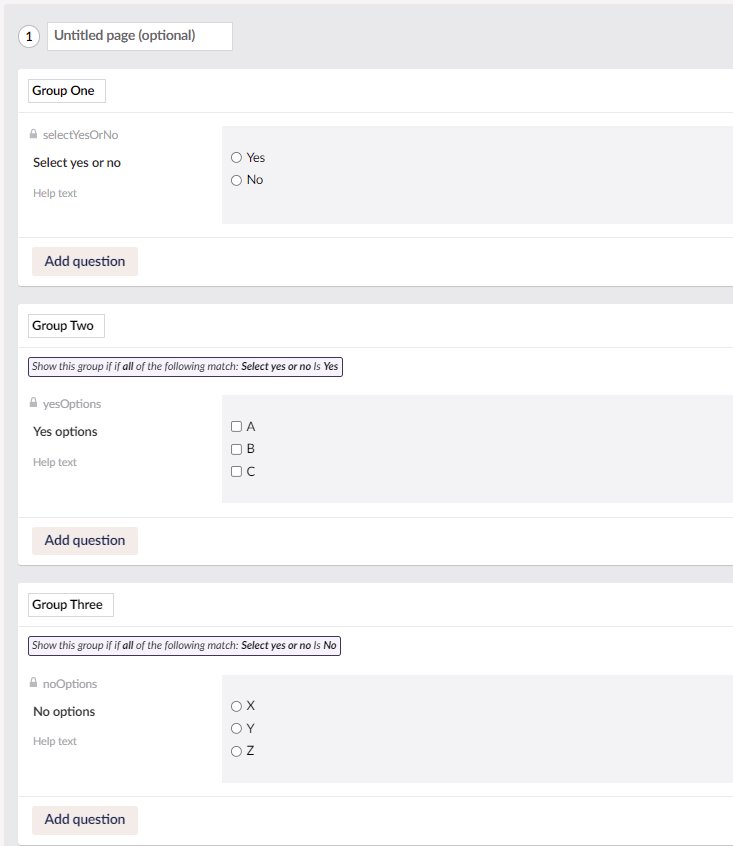Viewport: 733px width, 846px height.
Task: Select the No radio option
Action: (234, 180)
